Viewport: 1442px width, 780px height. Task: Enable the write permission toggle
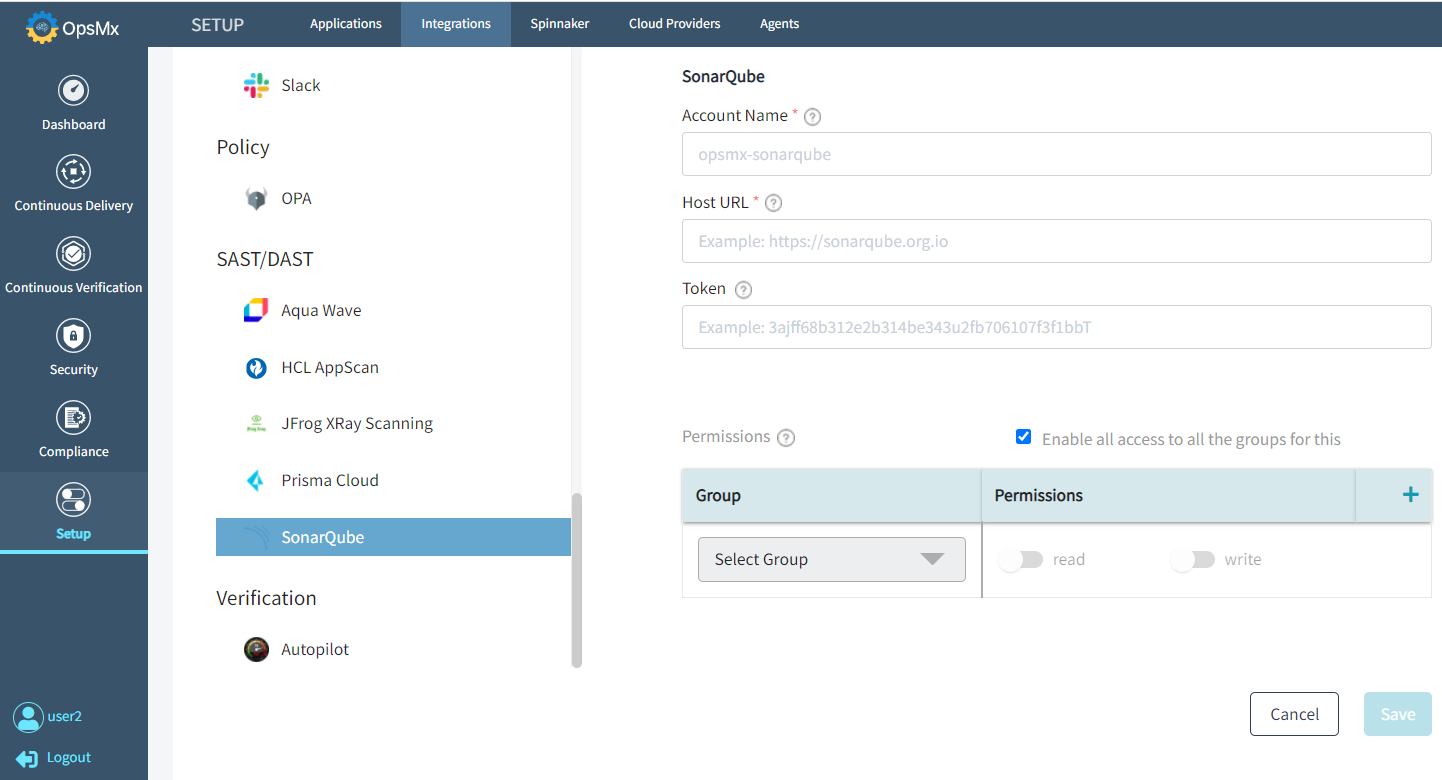1192,559
